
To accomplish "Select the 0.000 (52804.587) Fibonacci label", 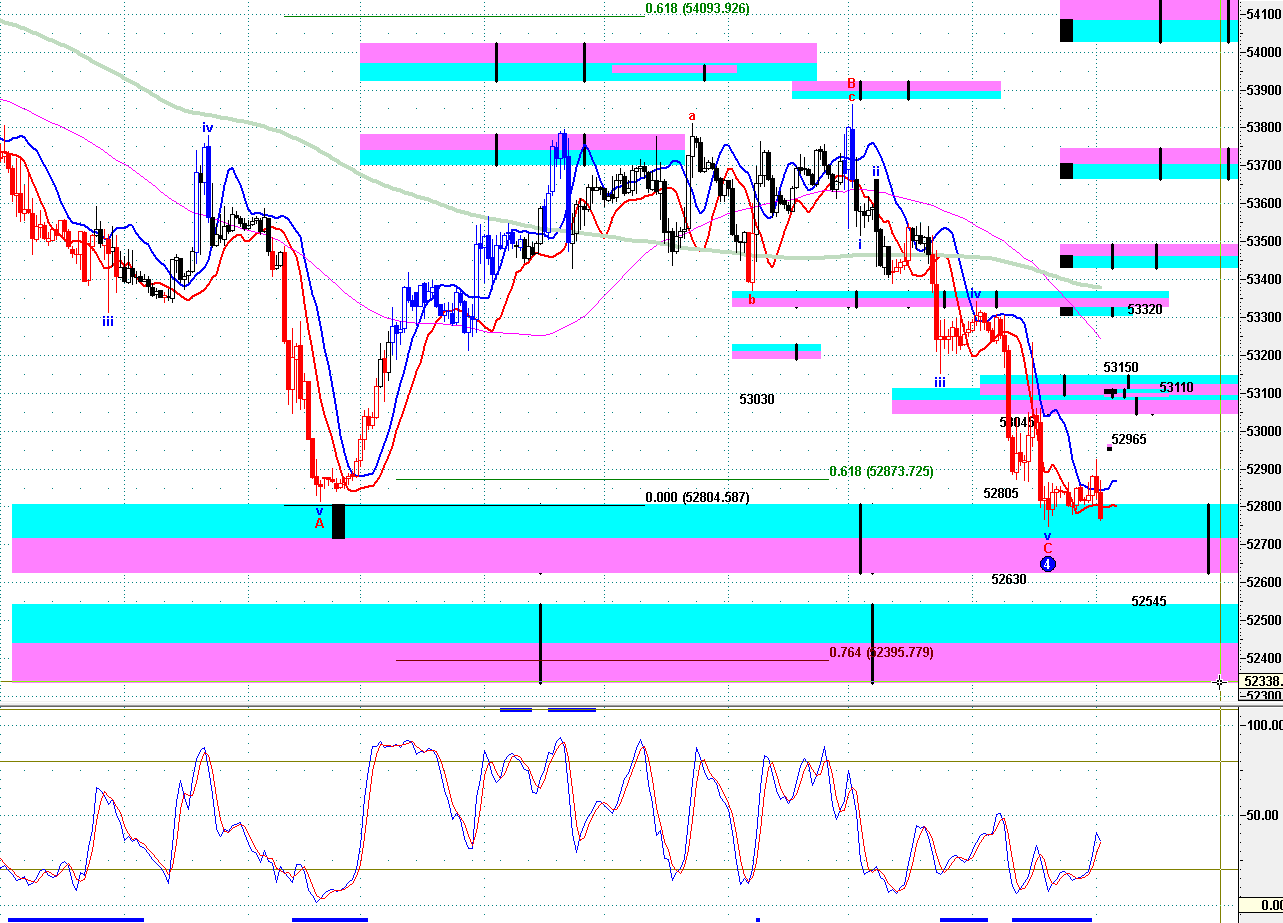I will click(697, 497).
